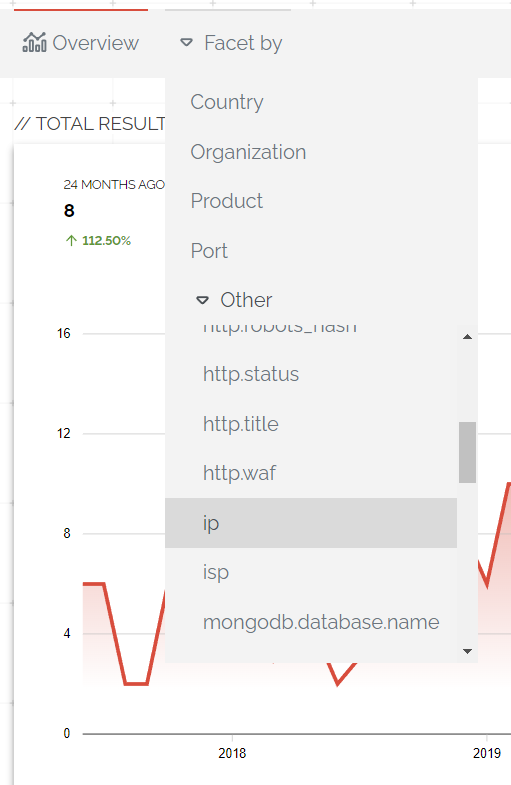Click the scroll down arrow in facet list
This screenshot has height=785, width=511.
pyautogui.click(x=467, y=651)
